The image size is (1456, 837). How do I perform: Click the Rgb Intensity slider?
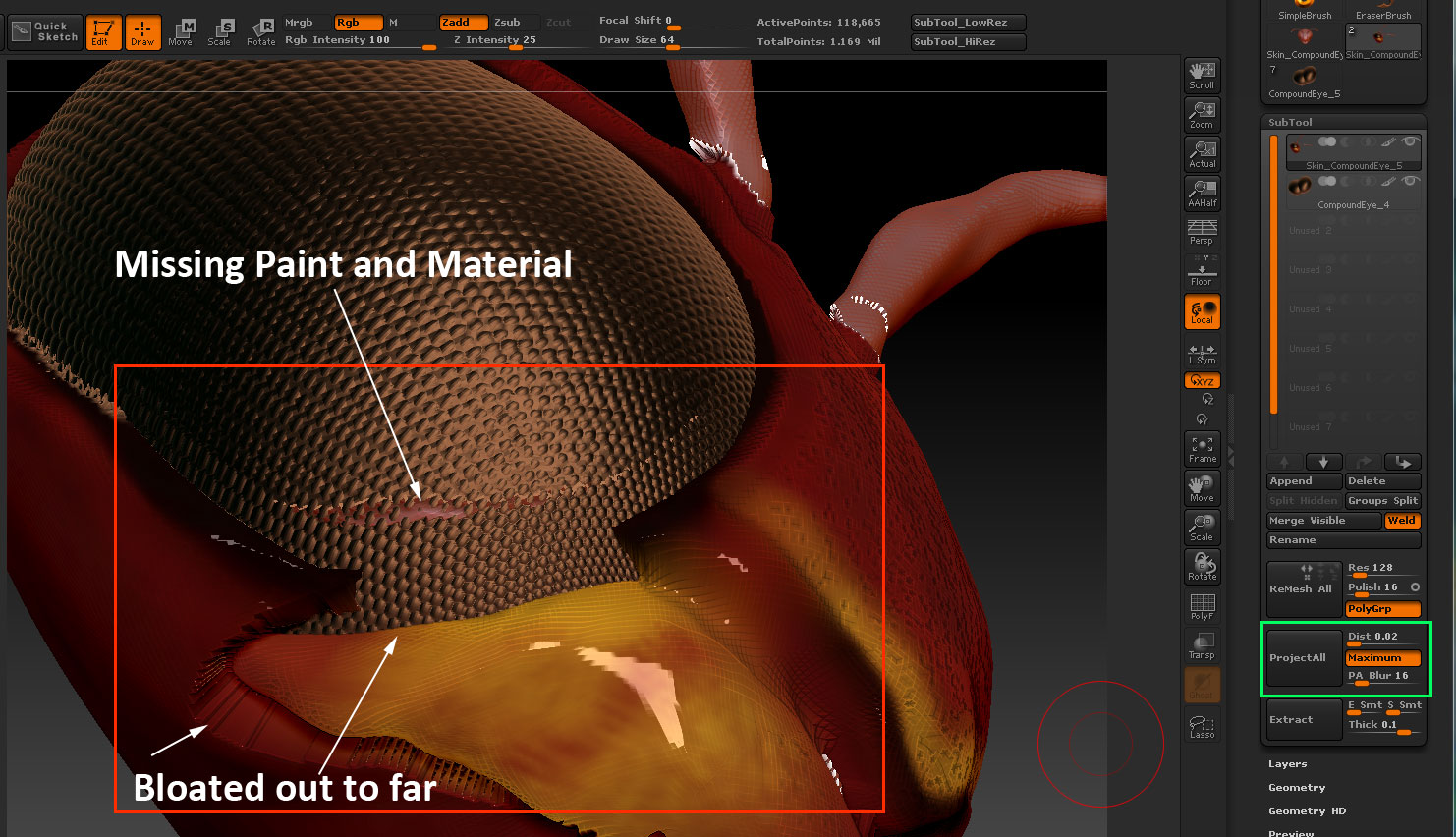tap(360, 41)
